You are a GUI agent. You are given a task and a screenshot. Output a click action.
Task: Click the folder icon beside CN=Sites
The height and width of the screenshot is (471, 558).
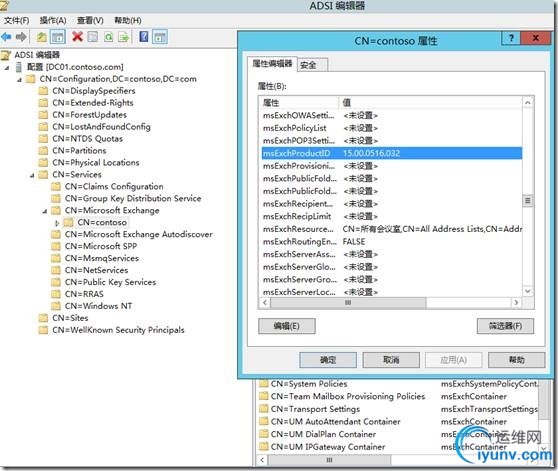pos(43,318)
